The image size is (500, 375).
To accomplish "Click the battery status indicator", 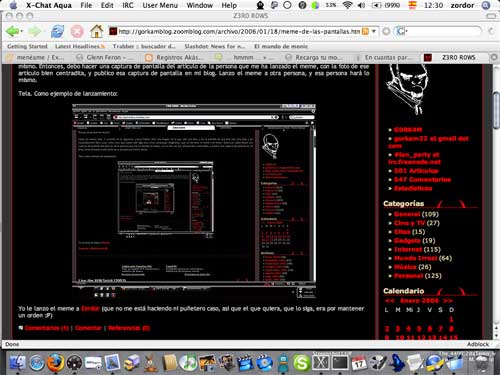I will click(x=386, y=5).
